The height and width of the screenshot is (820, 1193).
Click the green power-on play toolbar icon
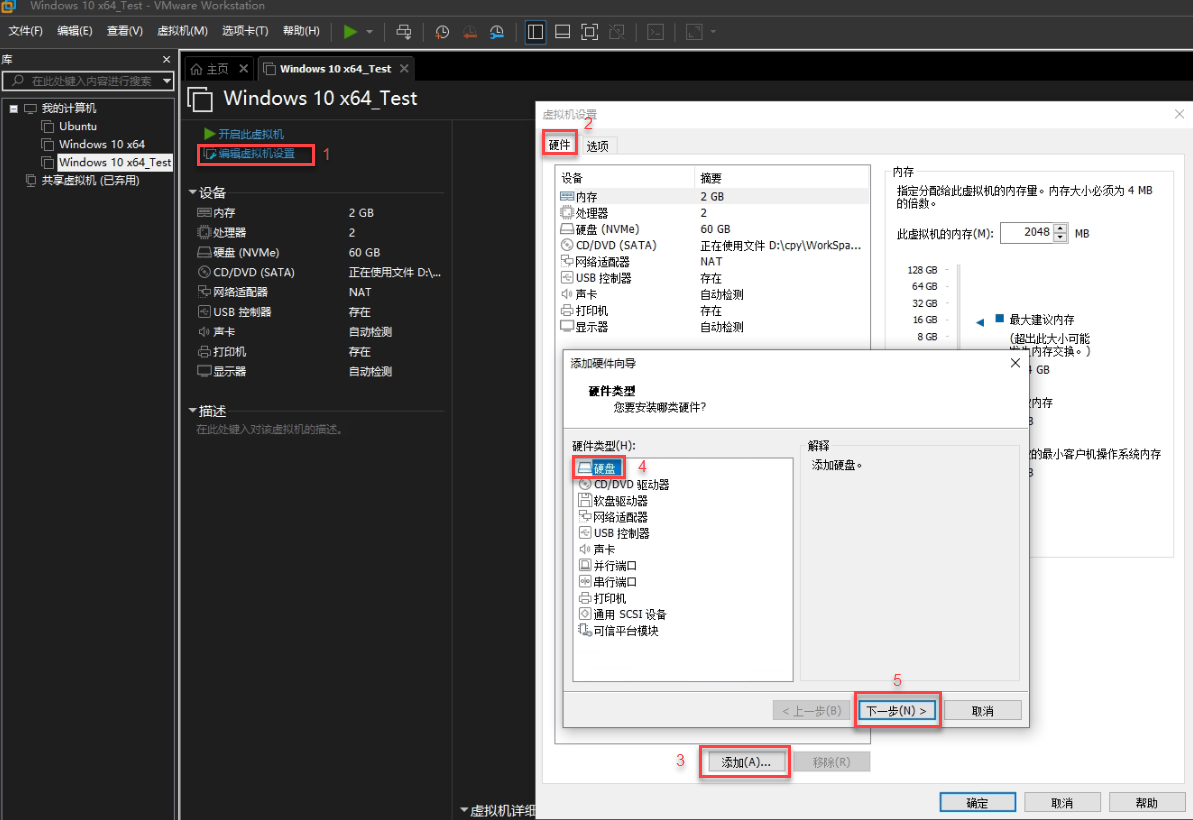(350, 31)
